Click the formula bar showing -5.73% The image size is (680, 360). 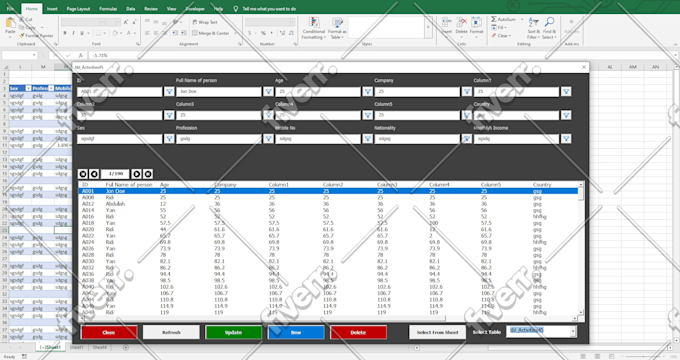click(382, 55)
